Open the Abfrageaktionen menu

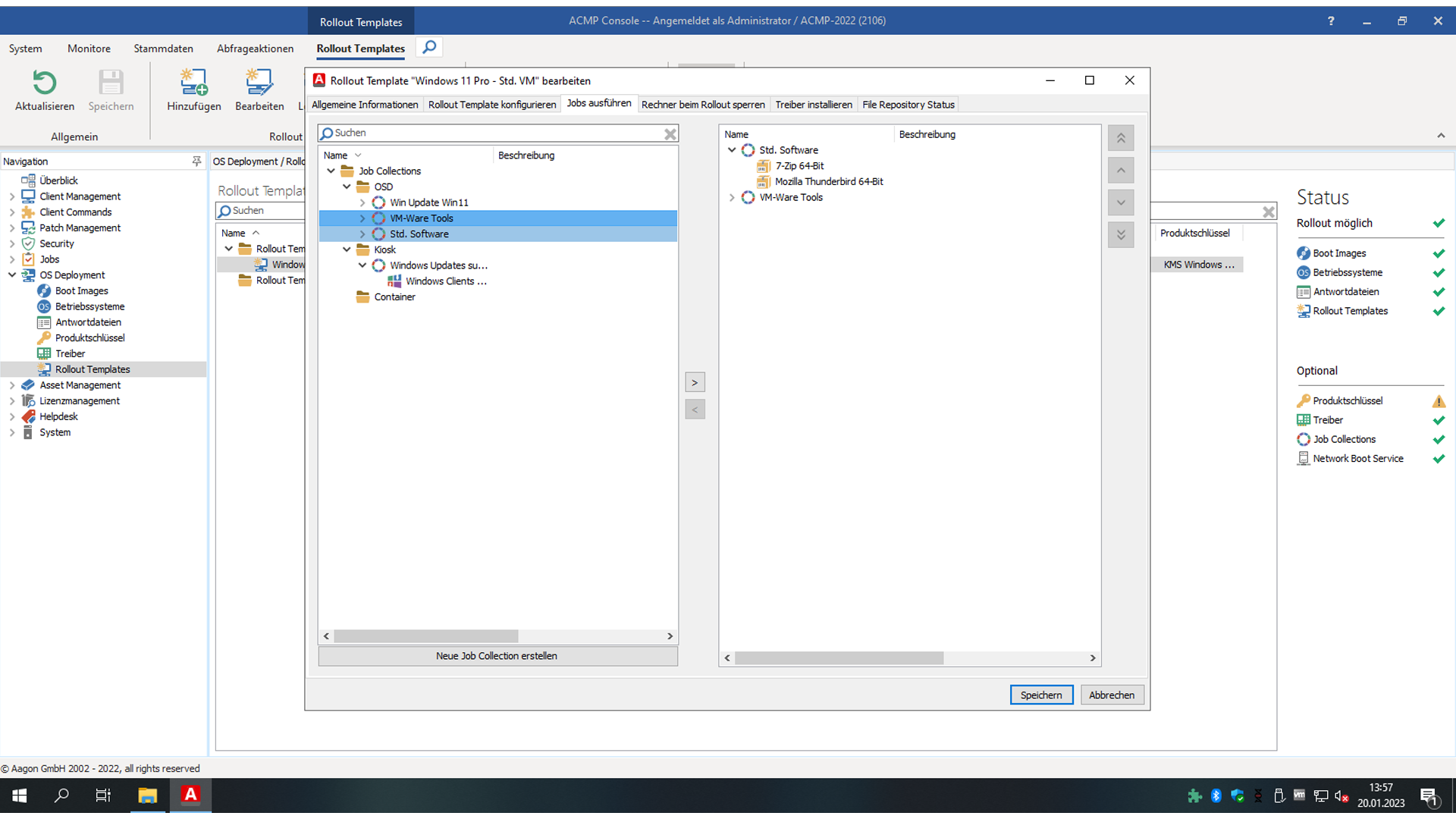(255, 49)
